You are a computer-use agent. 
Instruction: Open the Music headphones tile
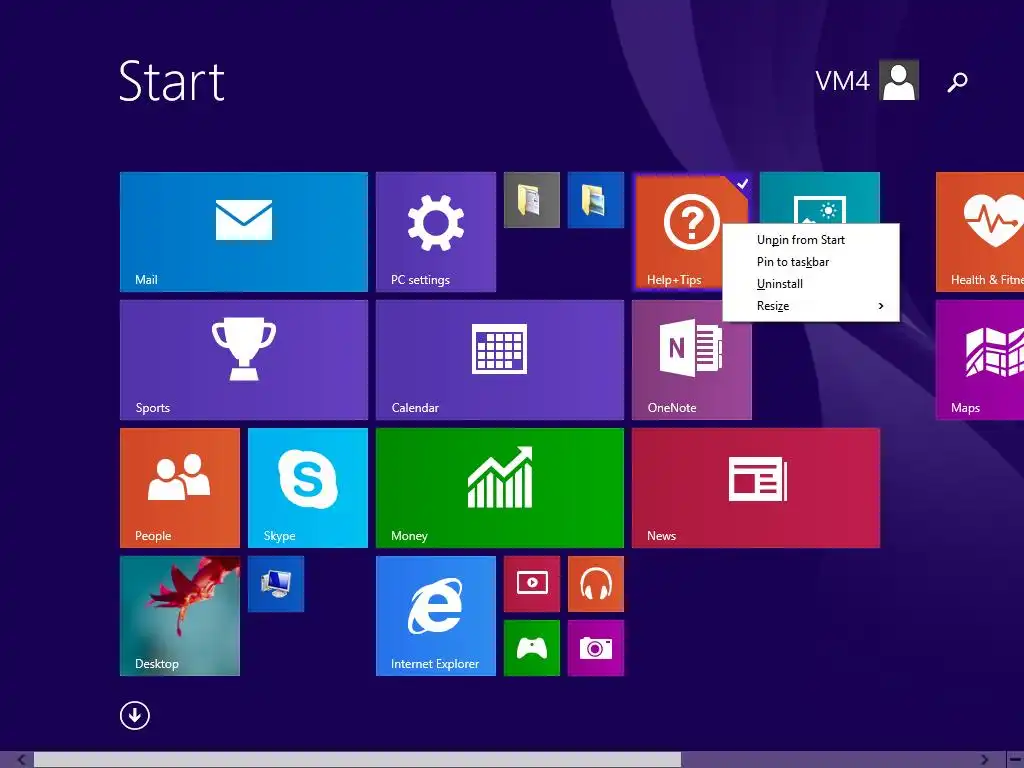596,584
